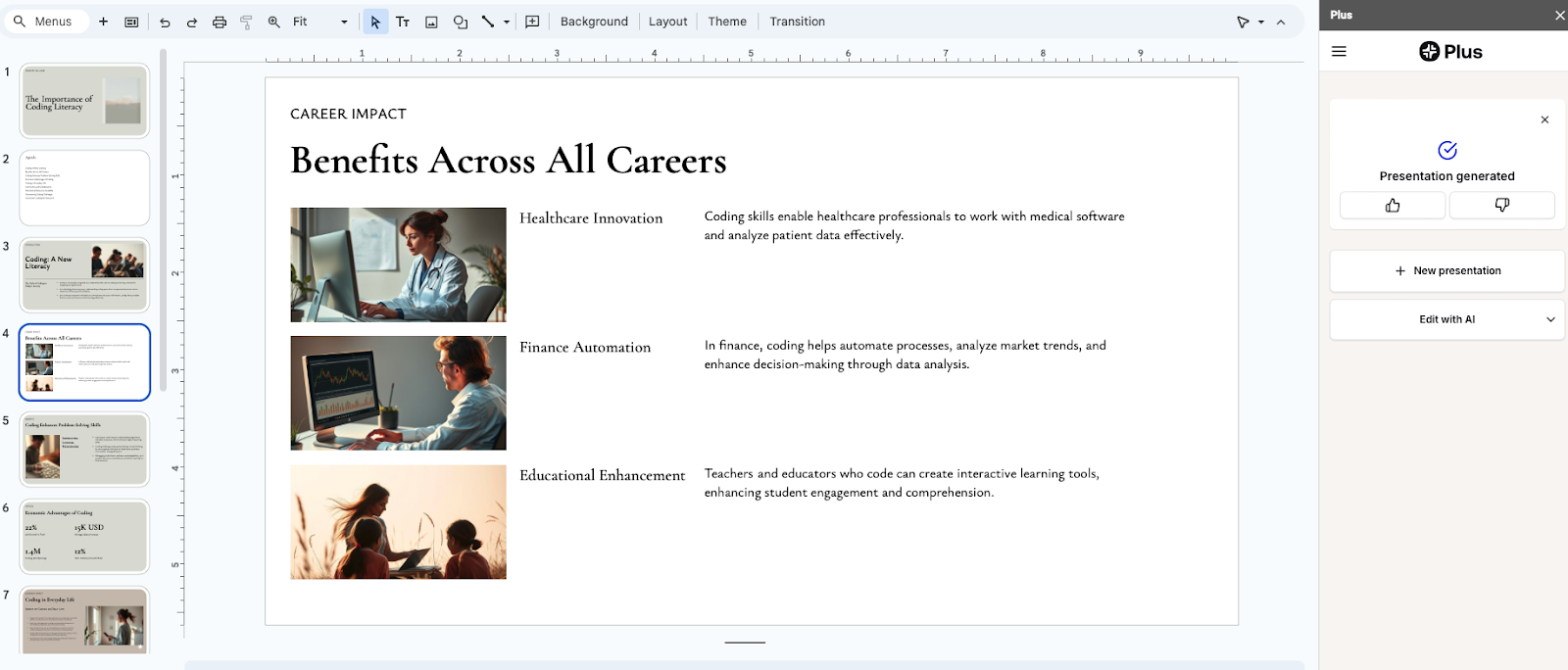Open the Plus sidebar hamburger menu

(x=1339, y=52)
